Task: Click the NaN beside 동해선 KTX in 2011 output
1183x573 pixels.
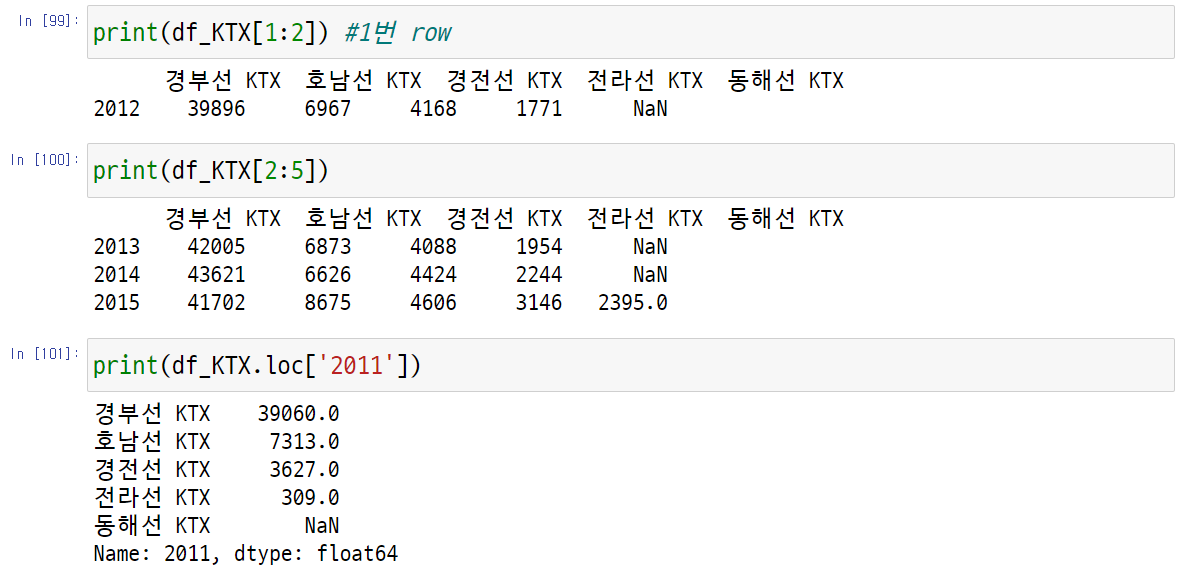Action: point(322,525)
